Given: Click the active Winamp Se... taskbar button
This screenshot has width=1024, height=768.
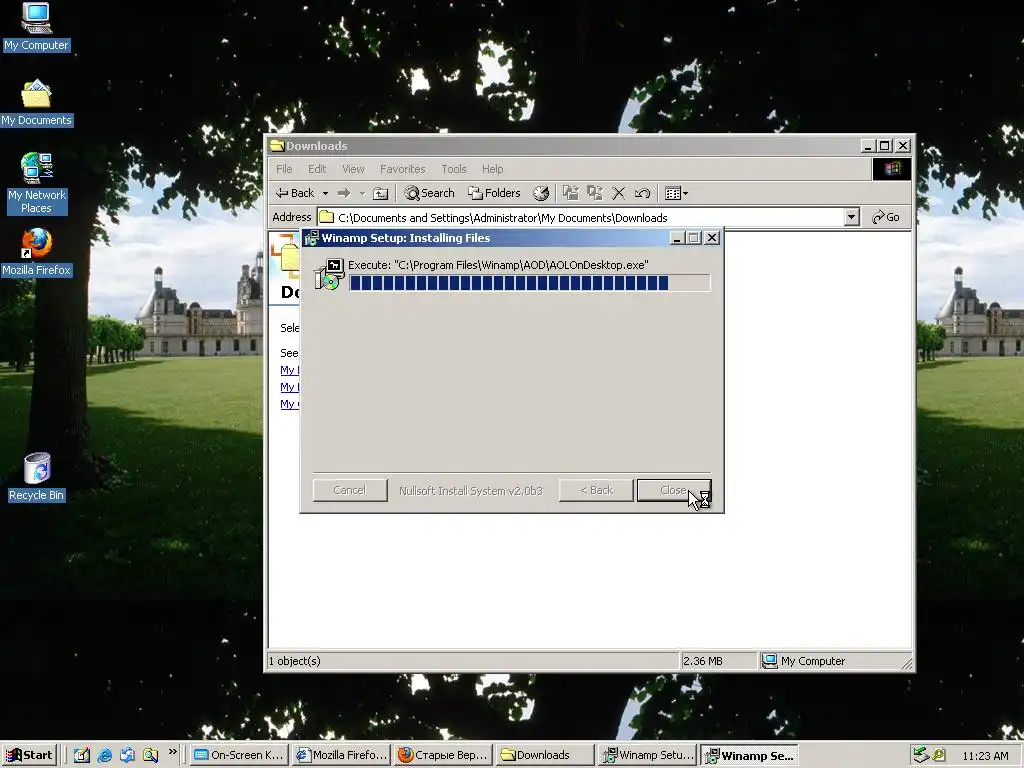Looking at the screenshot, I should coord(749,756).
